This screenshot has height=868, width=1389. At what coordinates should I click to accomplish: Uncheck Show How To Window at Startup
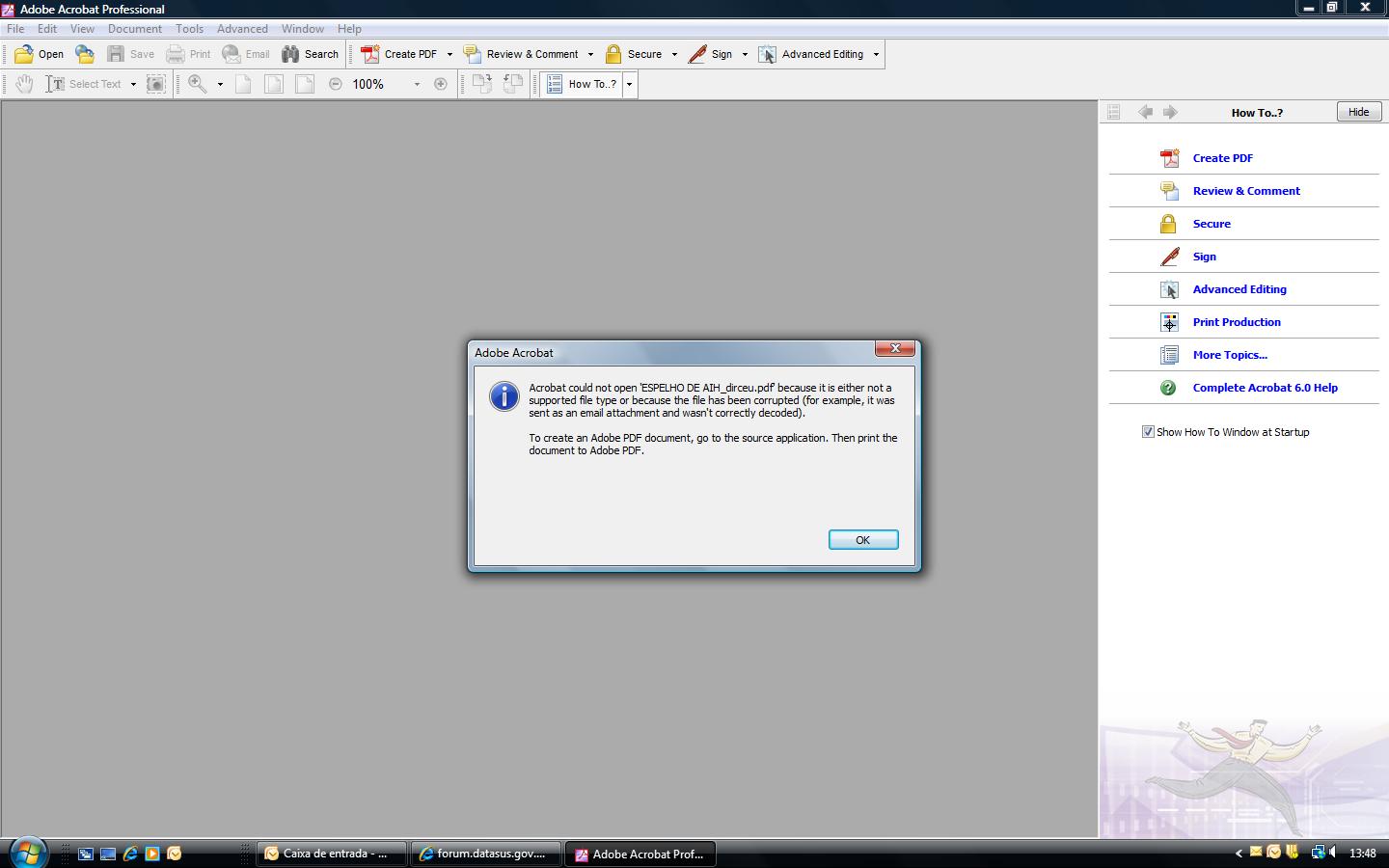click(1148, 432)
